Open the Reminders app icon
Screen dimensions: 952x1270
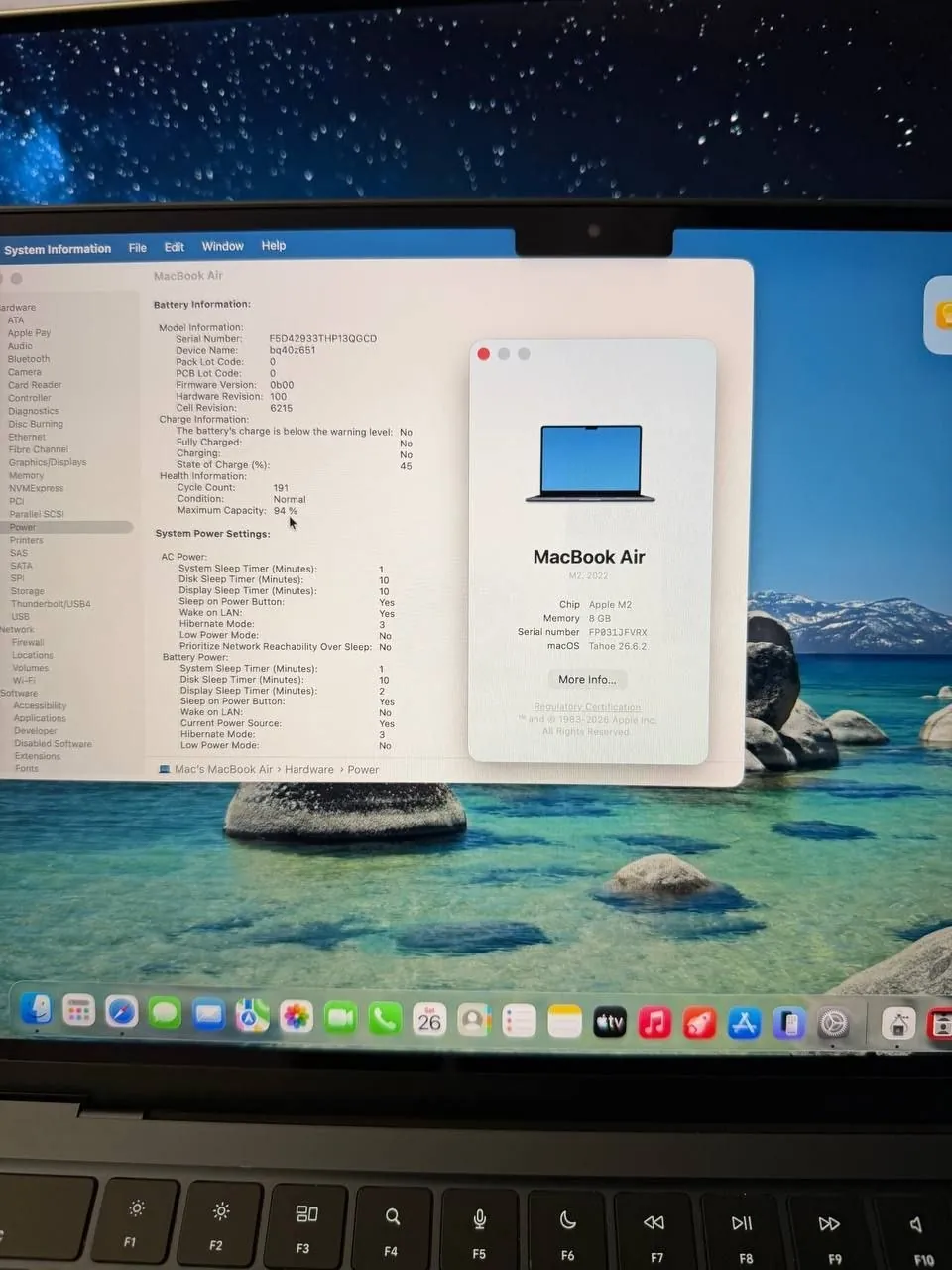(x=519, y=1021)
